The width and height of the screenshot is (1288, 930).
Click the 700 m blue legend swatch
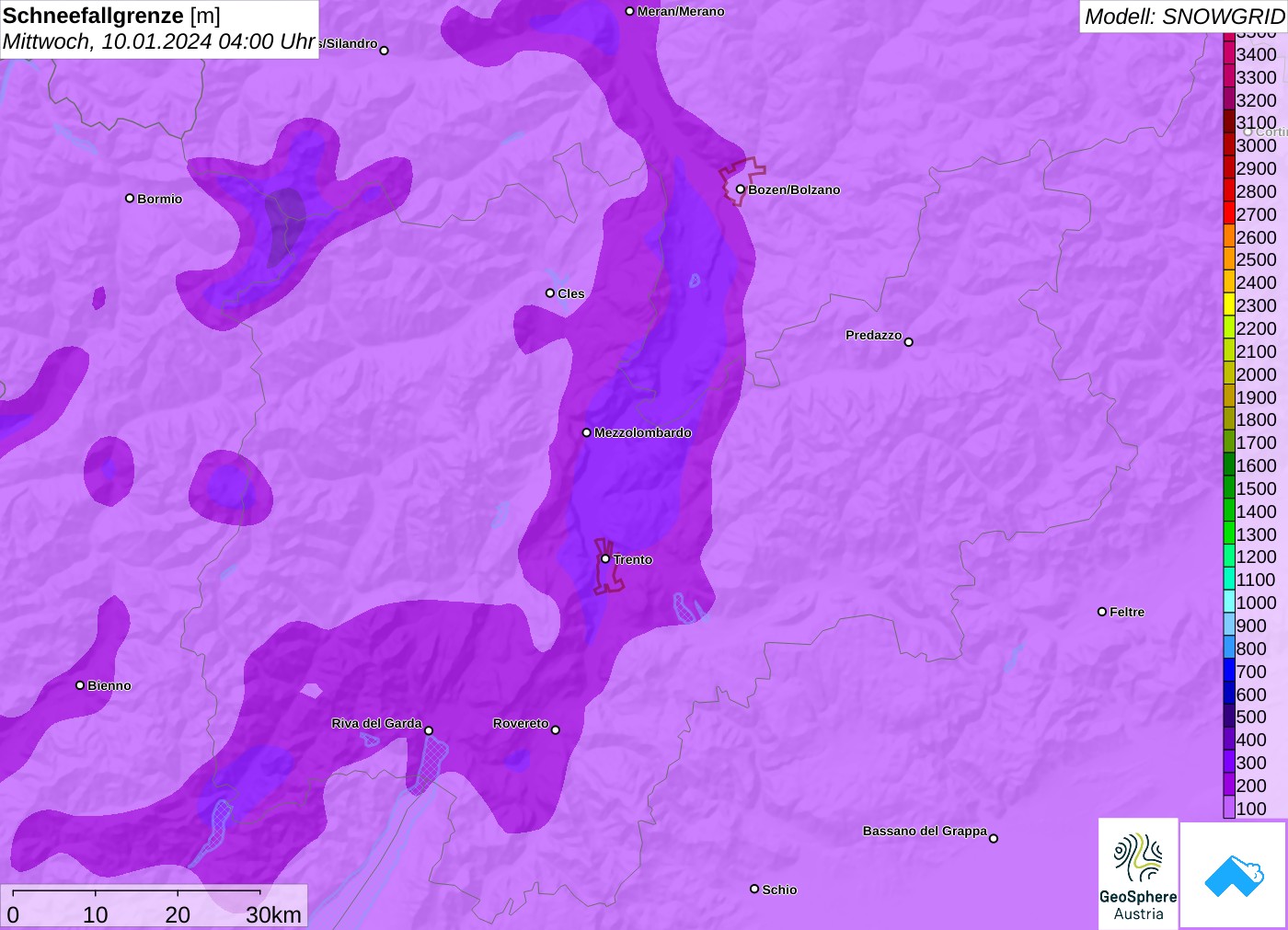(1229, 672)
